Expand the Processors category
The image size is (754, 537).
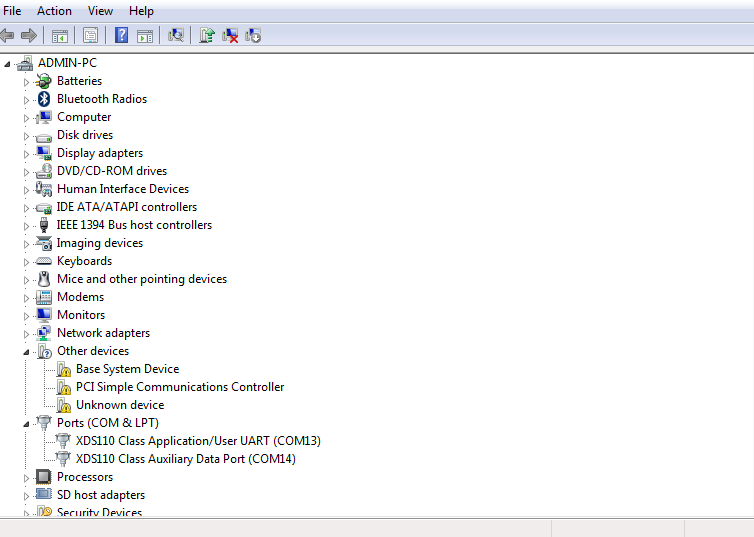pyautogui.click(x=26, y=478)
